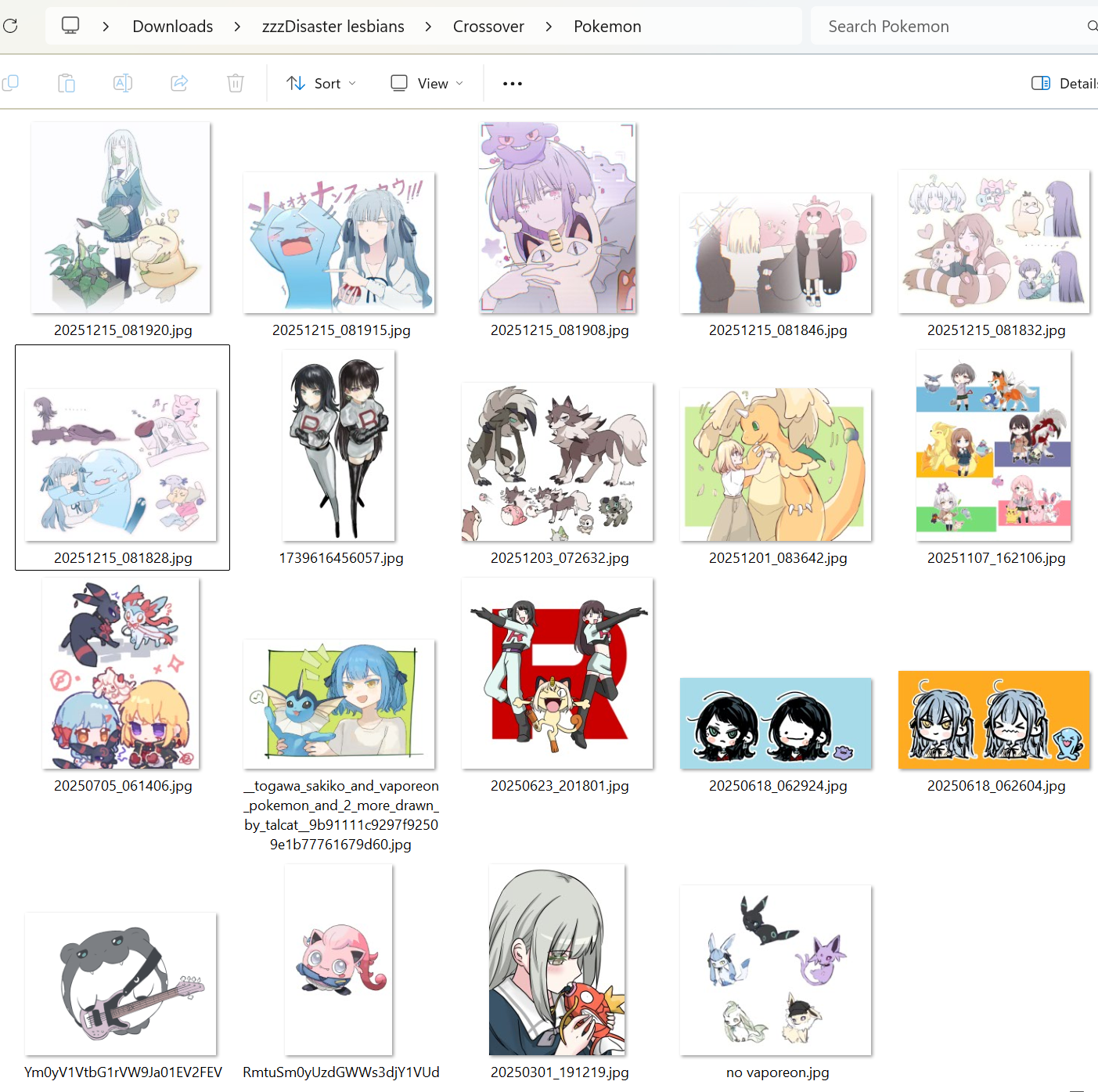
Task: Select the bass guitar creature thumbnail
Action: pos(121,984)
